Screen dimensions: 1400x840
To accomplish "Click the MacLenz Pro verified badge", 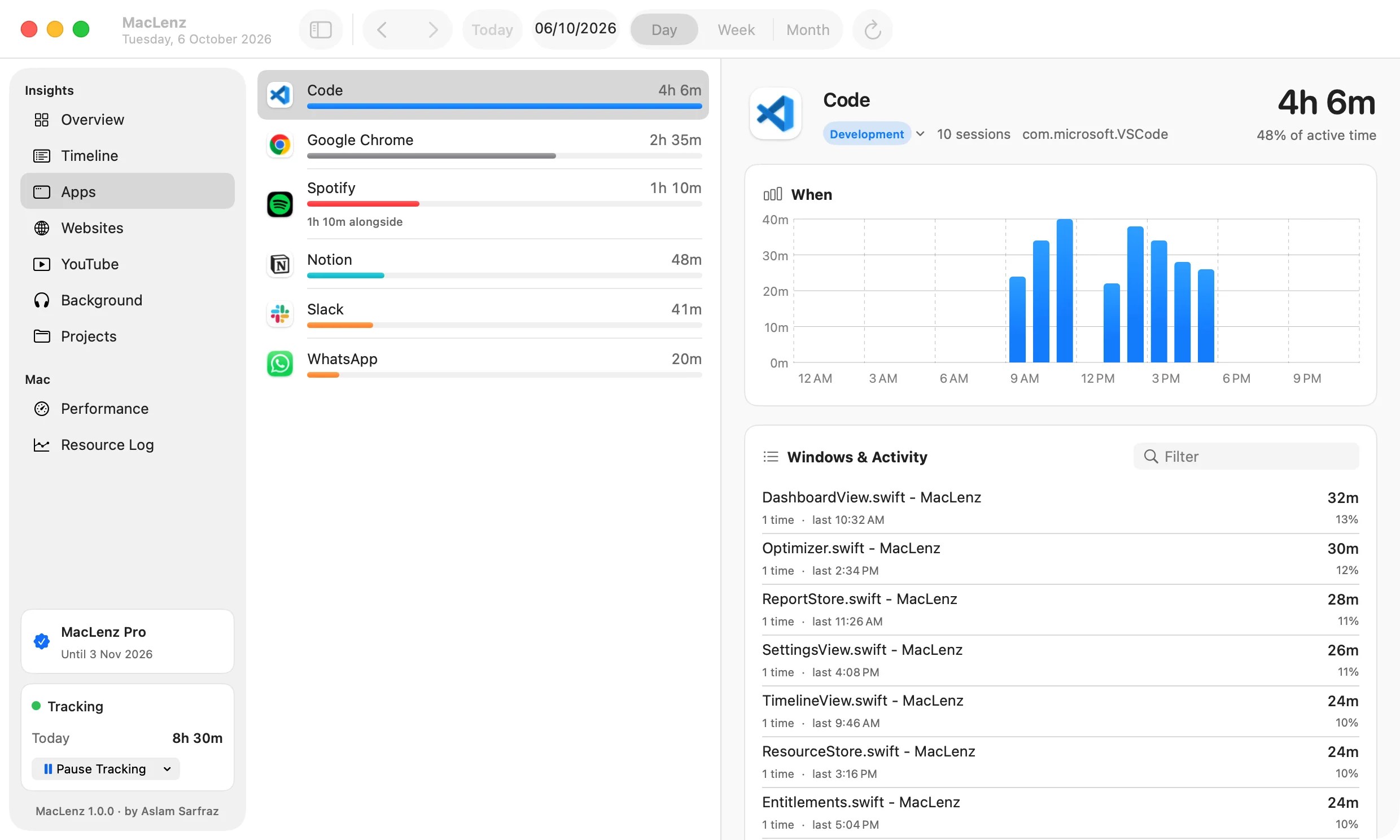I will tap(42, 641).
